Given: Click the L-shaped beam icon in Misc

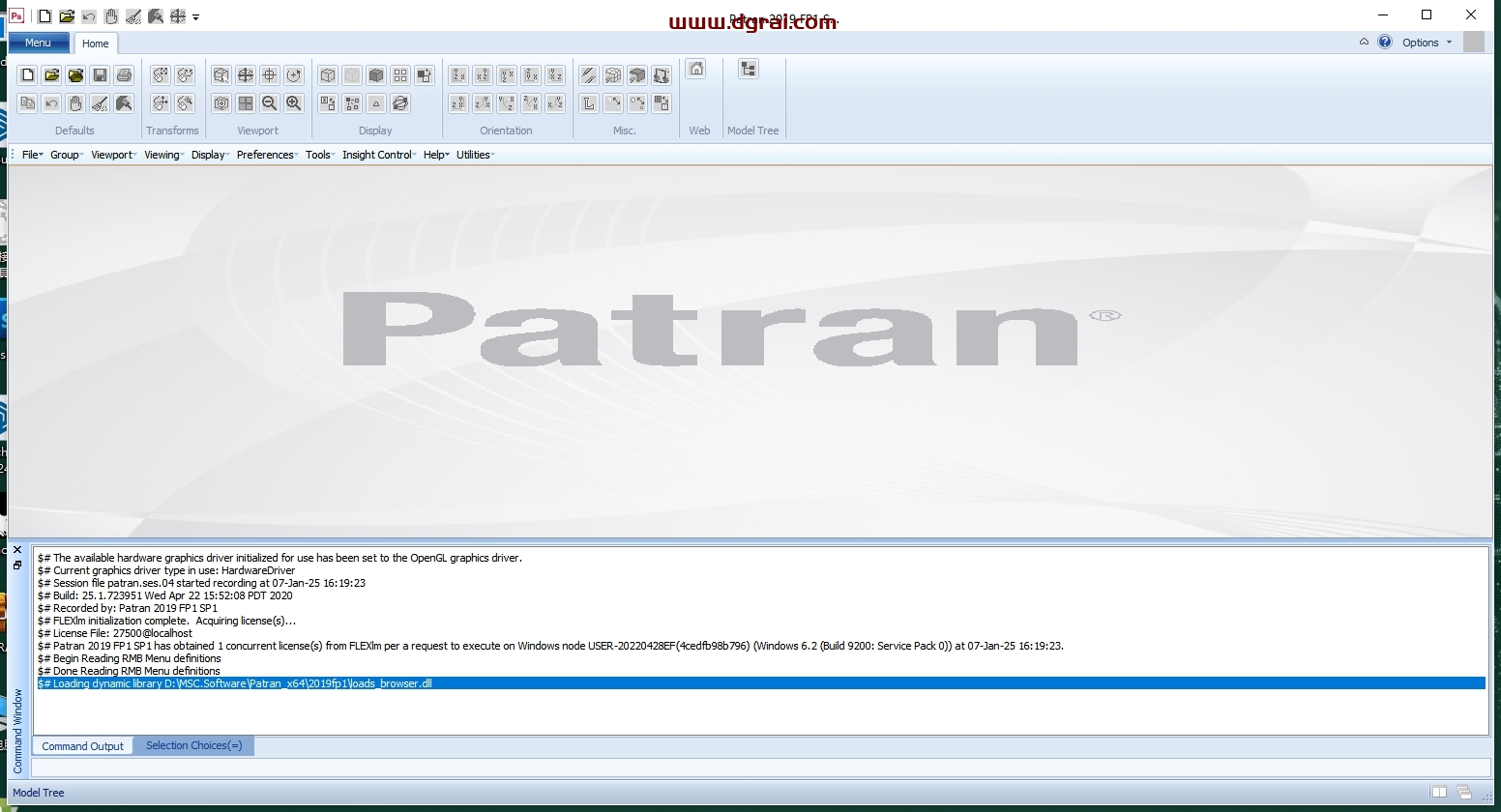Looking at the screenshot, I should tap(589, 103).
